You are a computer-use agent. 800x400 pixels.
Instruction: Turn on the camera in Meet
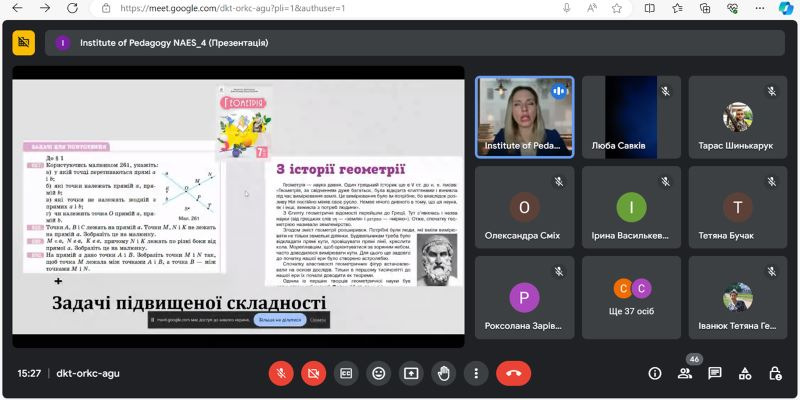(313, 373)
